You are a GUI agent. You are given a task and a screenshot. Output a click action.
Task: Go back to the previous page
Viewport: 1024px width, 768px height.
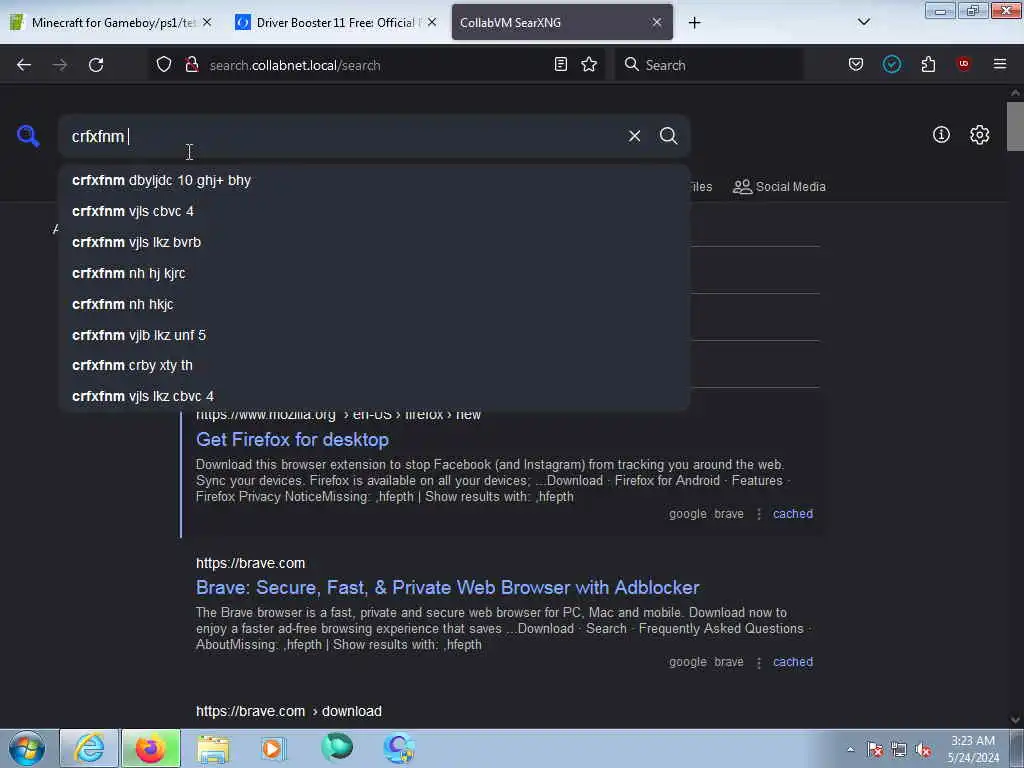point(24,65)
